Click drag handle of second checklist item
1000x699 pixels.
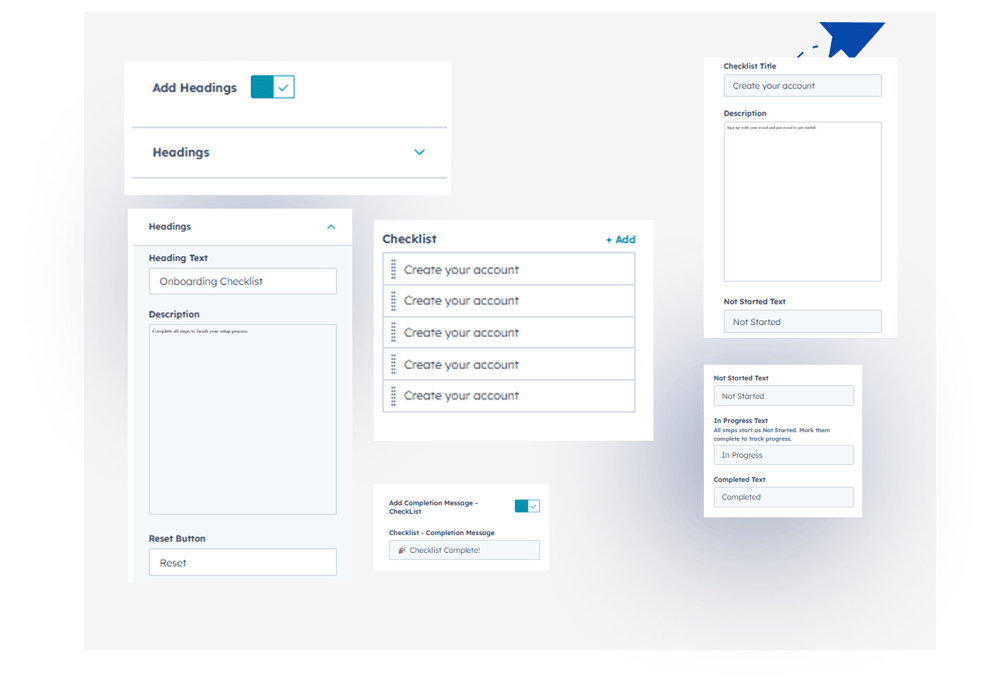394,301
